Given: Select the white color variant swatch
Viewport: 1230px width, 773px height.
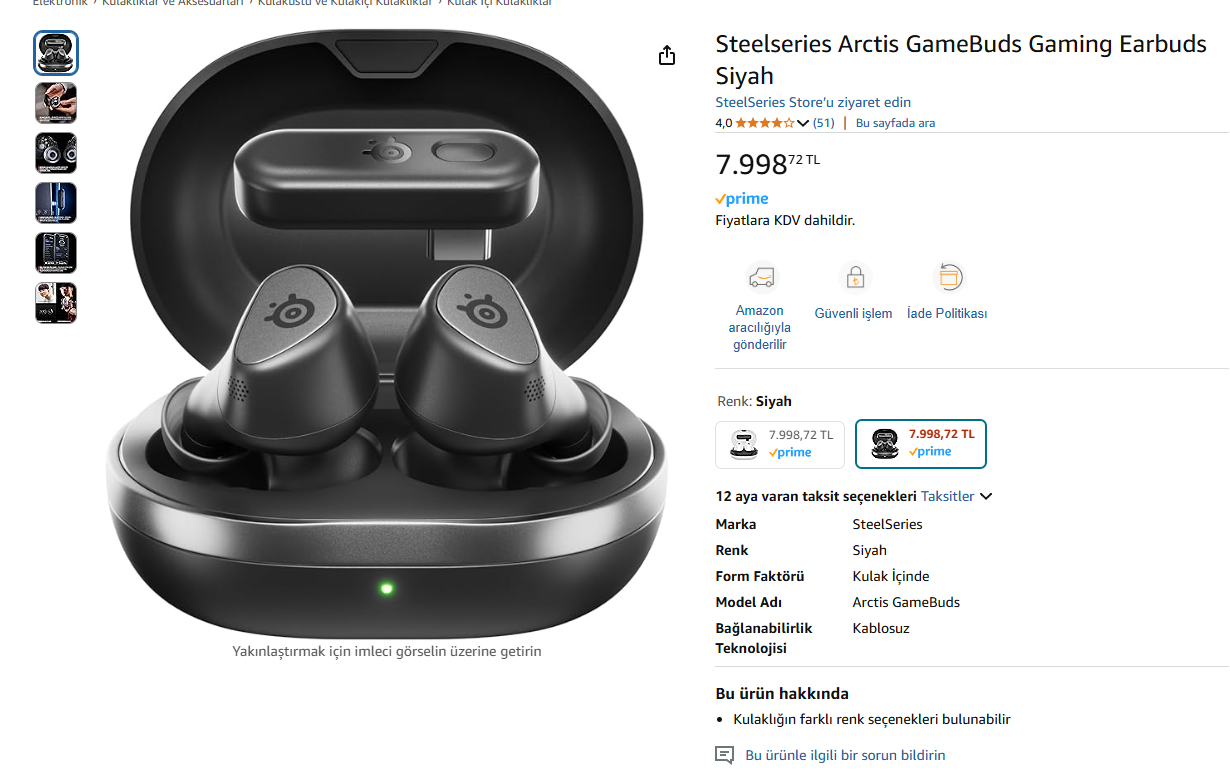Looking at the screenshot, I should pos(780,445).
